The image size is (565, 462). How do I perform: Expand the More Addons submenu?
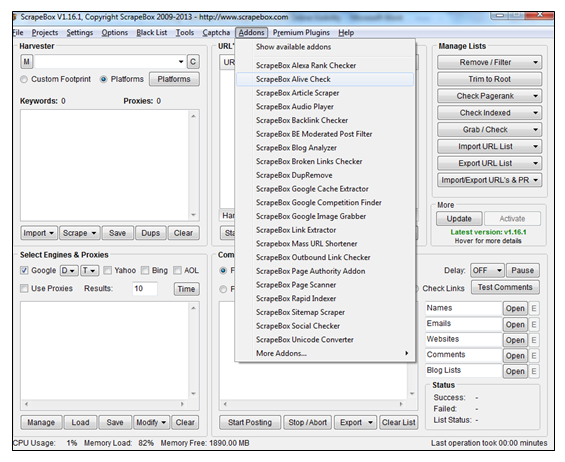[324, 353]
